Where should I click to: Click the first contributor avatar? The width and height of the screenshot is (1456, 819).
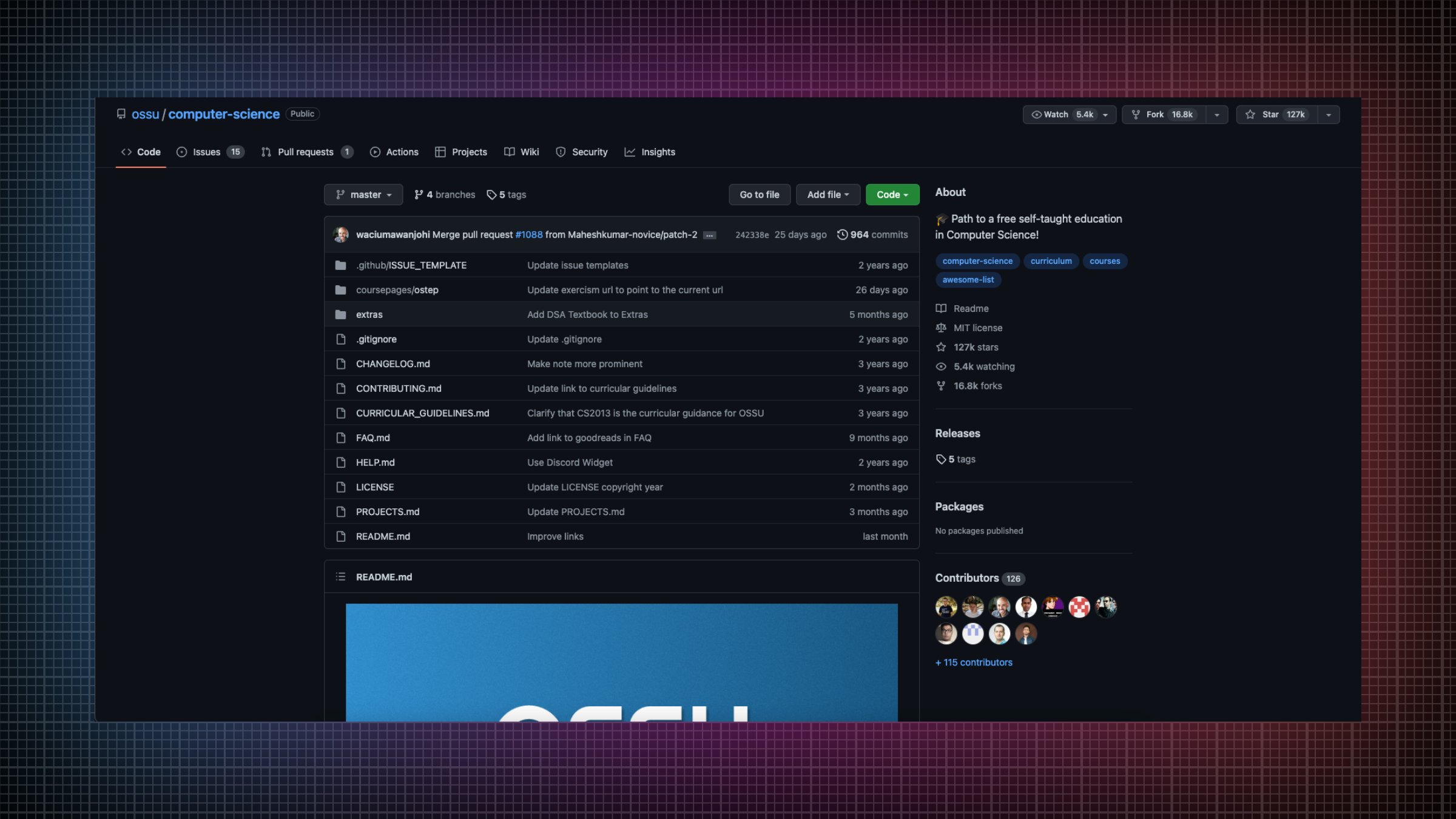click(x=946, y=607)
